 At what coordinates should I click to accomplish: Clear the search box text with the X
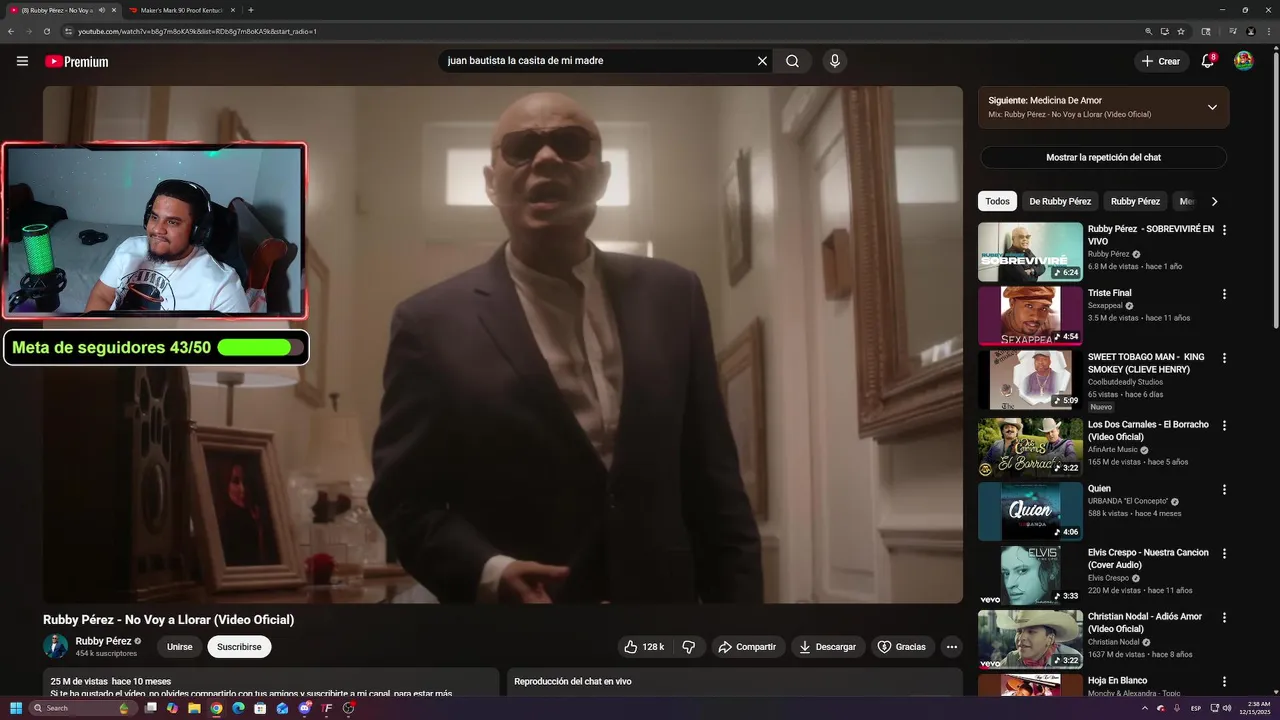(x=762, y=61)
